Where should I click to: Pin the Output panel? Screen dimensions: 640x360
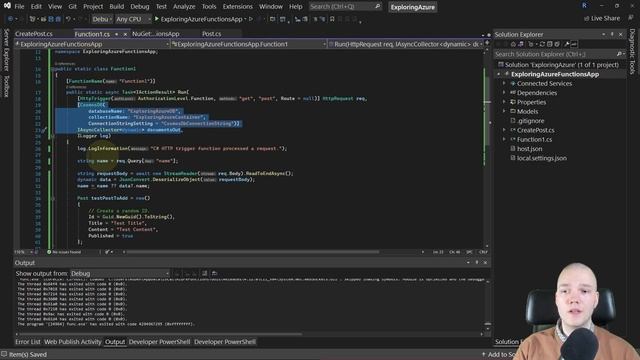pos(476,262)
